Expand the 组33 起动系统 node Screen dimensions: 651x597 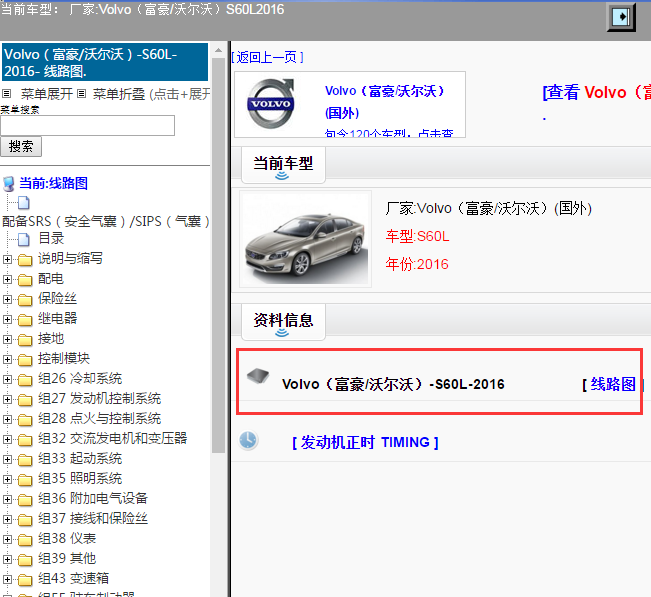[7, 459]
